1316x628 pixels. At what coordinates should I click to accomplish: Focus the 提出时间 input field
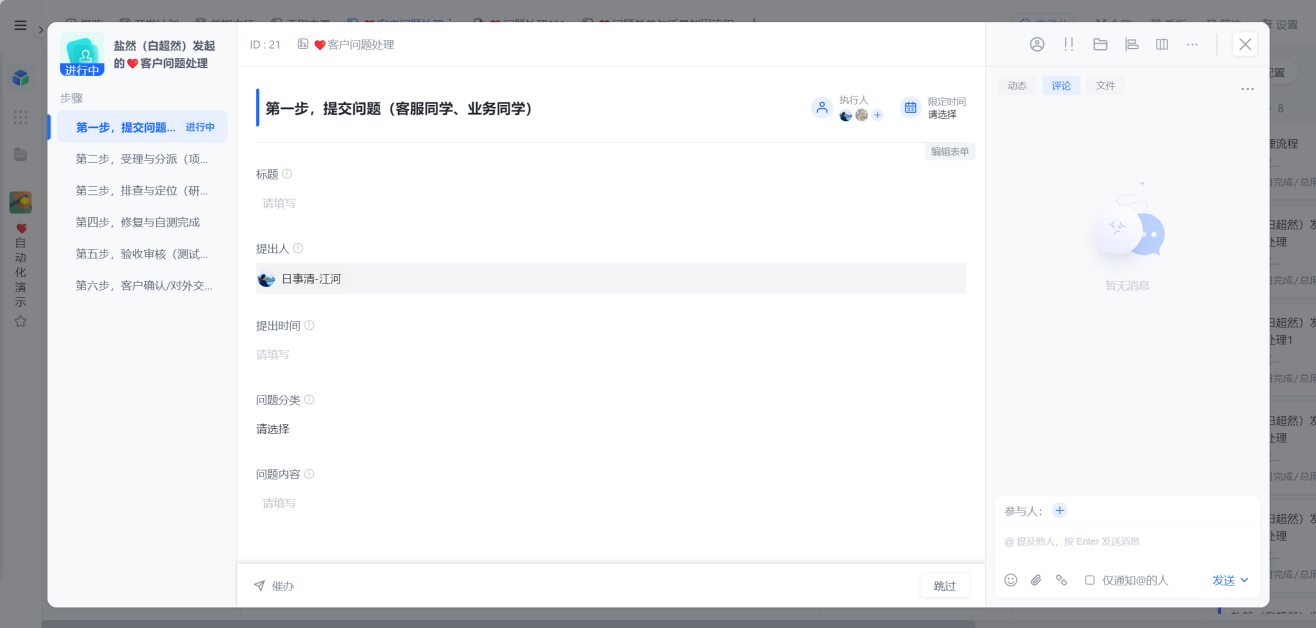coord(611,354)
